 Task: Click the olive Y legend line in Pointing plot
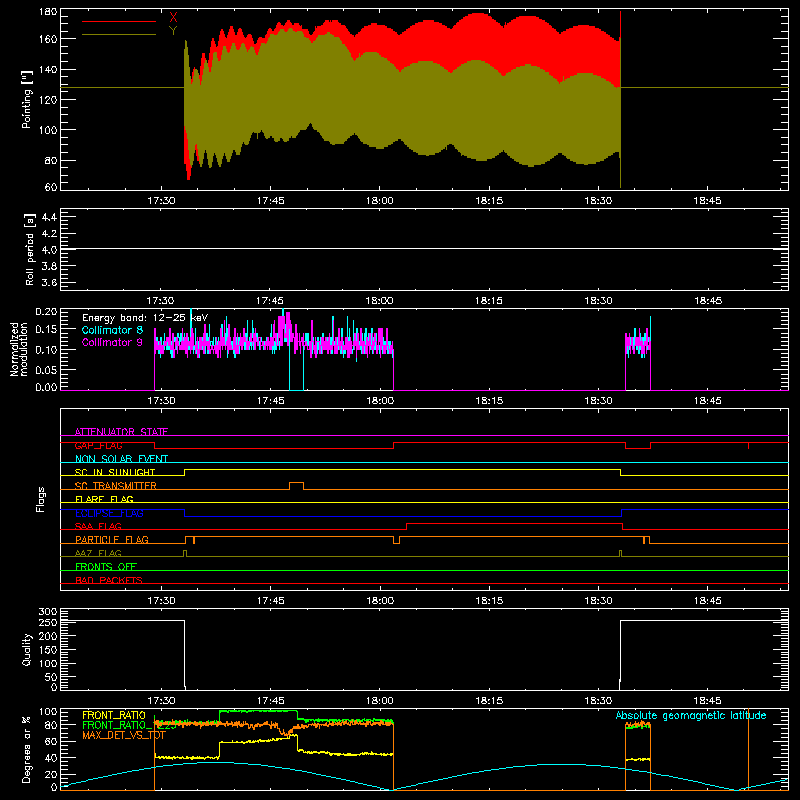point(119,35)
